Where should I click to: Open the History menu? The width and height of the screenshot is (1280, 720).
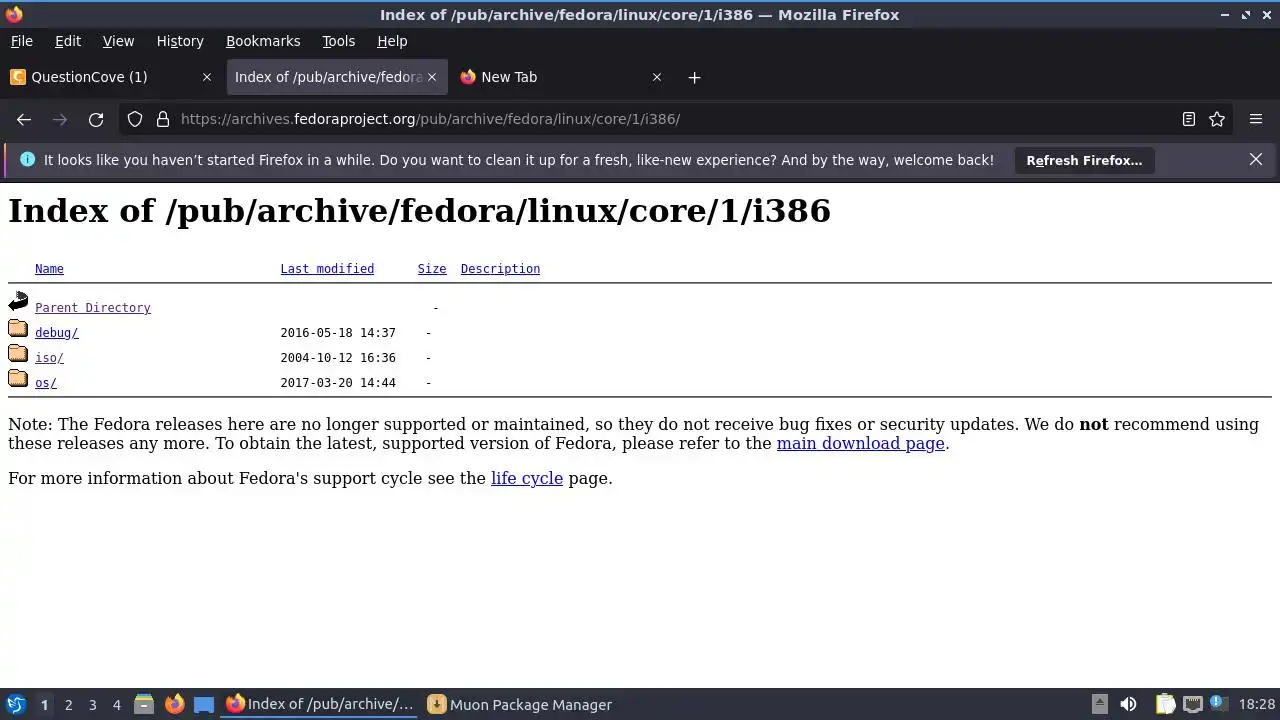point(180,41)
